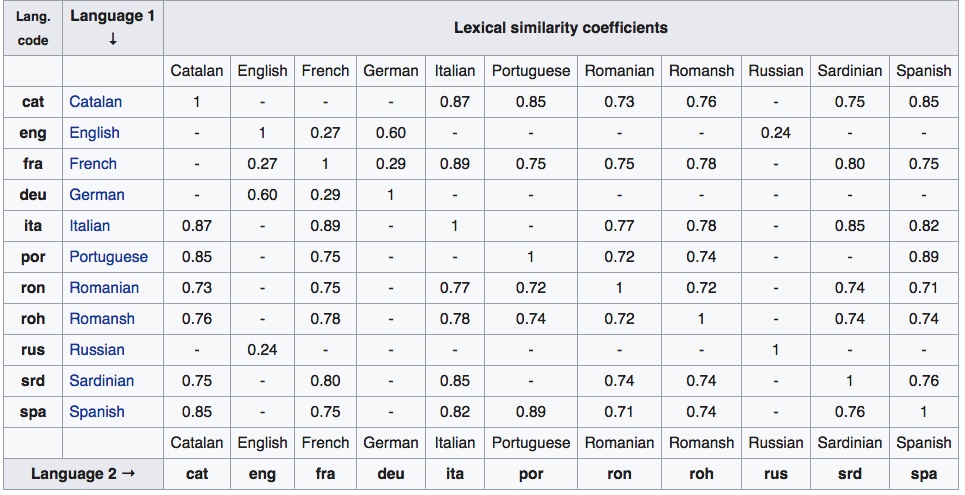The height and width of the screenshot is (495, 965).
Task: Click the Language 2 footer cell
Action: [x=84, y=474]
